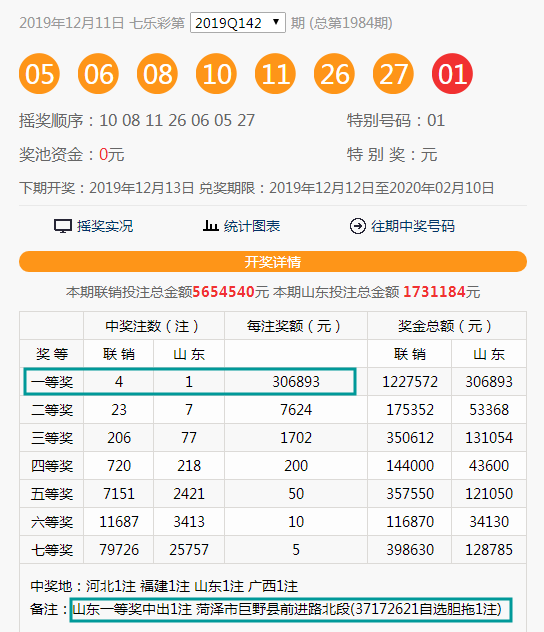The width and height of the screenshot is (544, 632).
Task: Click the first prize total 1227572
Action: point(410,382)
